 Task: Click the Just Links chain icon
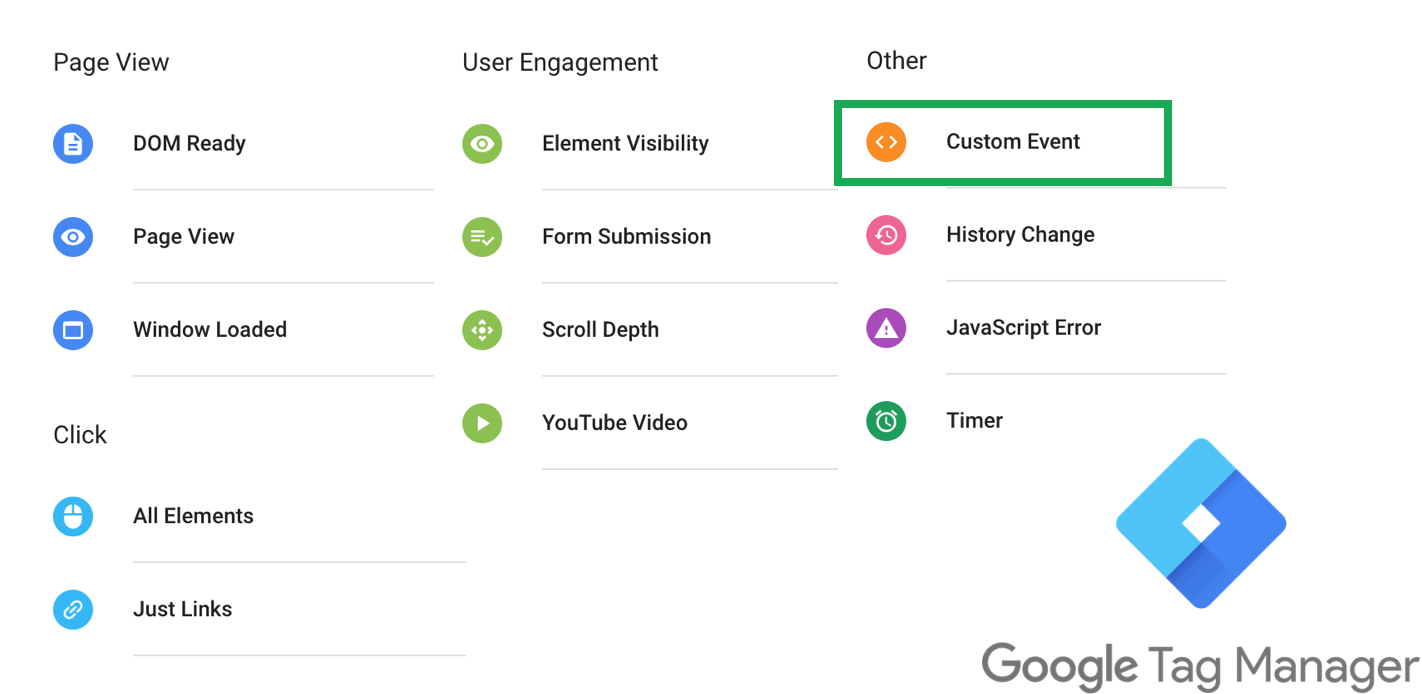tap(73, 609)
